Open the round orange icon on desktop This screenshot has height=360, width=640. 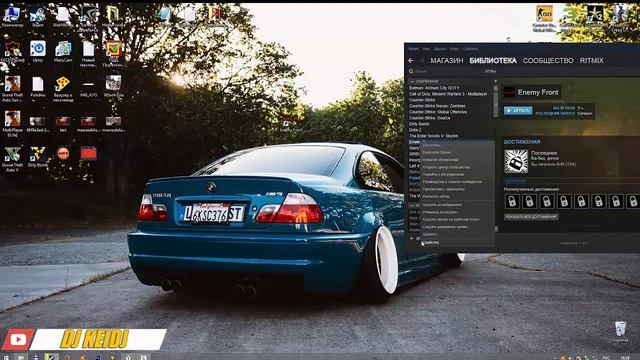click(63, 153)
